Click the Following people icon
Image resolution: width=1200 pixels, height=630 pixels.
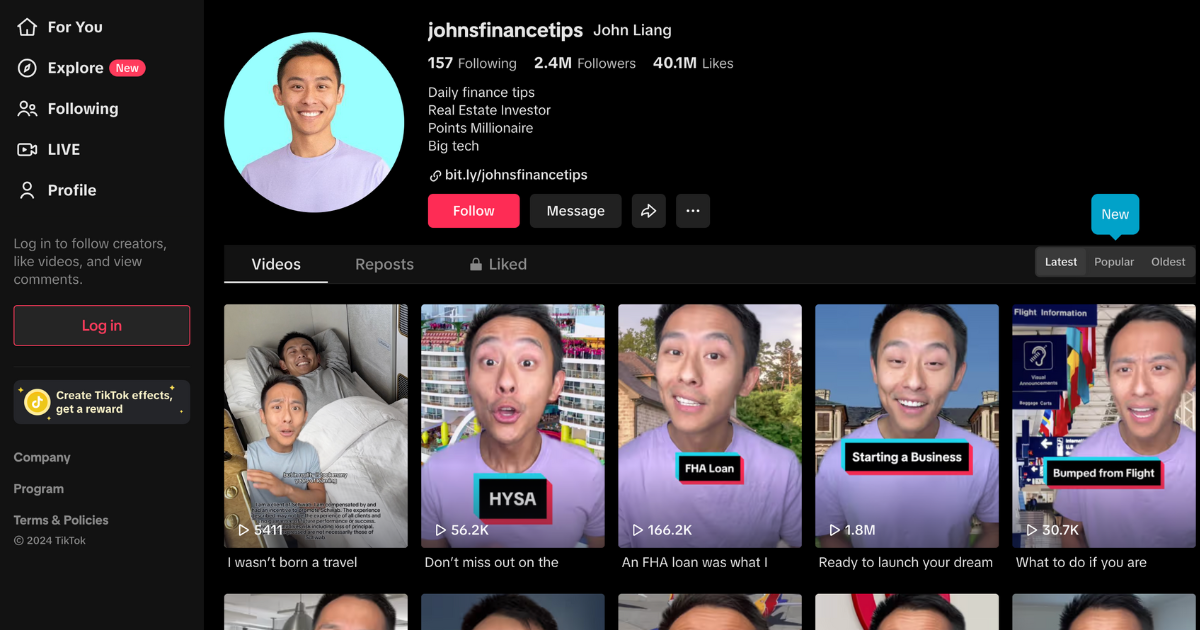pos(28,108)
